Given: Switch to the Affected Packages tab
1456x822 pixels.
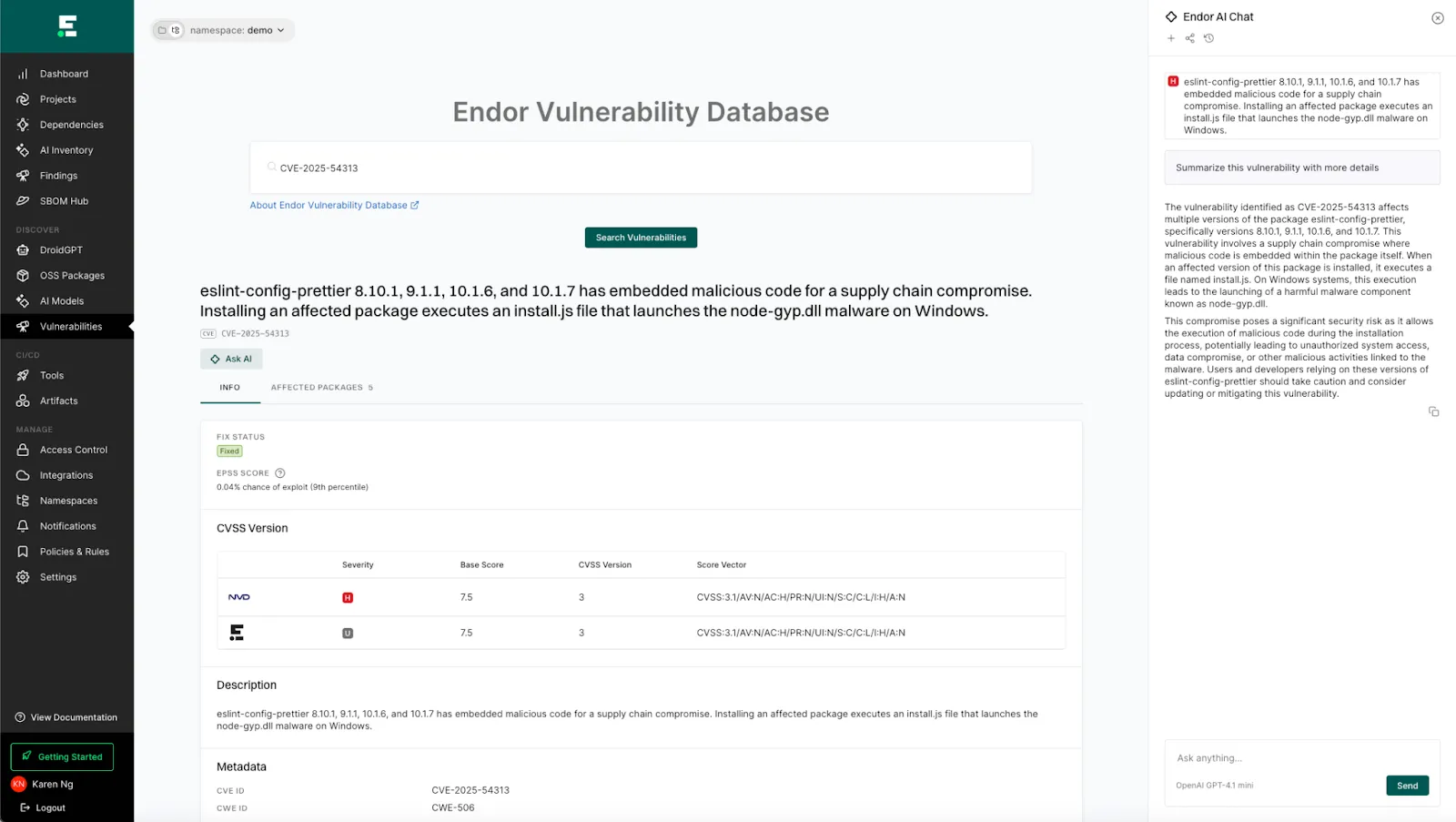Looking at the screenshot, I should point(322,388).
